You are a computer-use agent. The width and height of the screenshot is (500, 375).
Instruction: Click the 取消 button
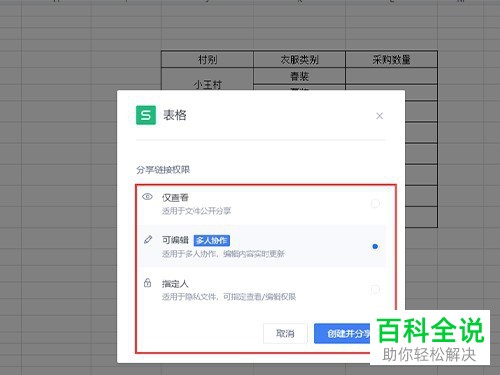[285, 333]
